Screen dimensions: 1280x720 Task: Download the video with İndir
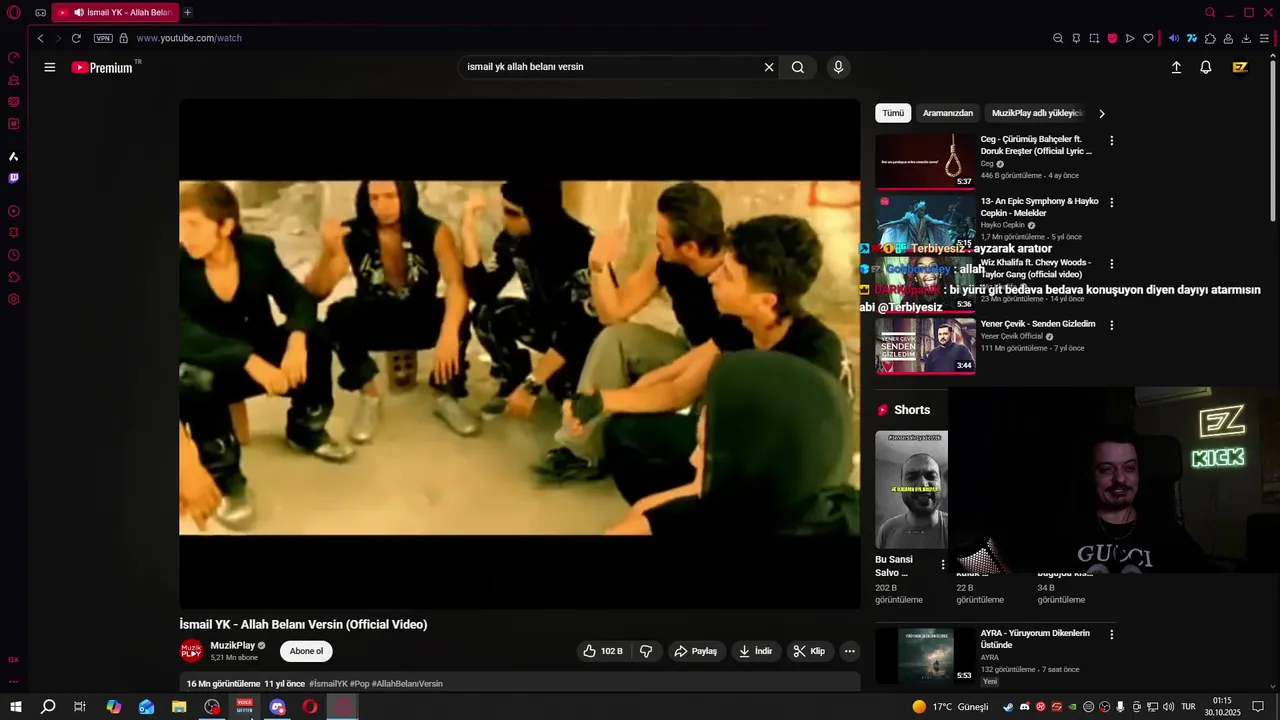pyautogui.click(x=756, y=651)
